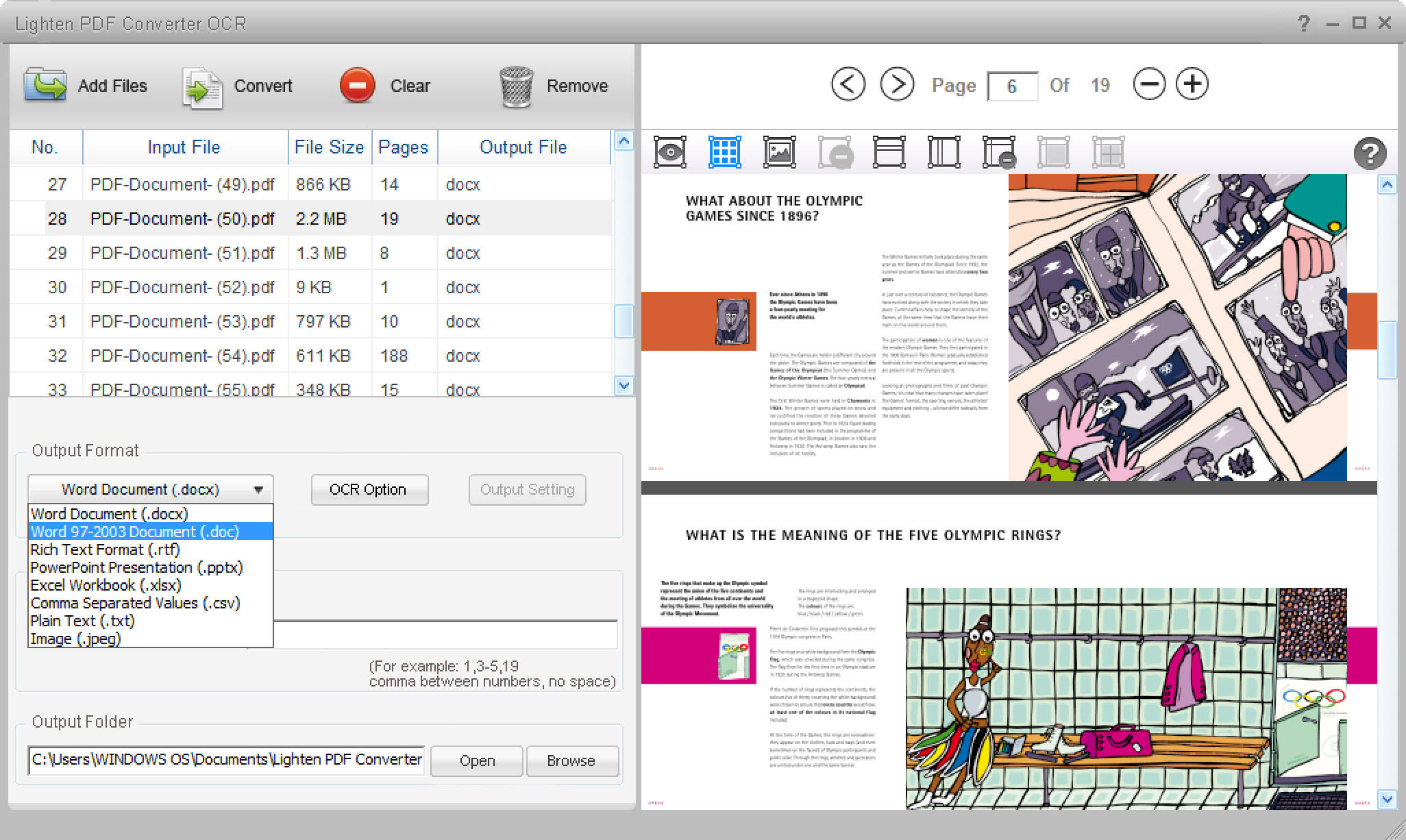Click the Add Files icon

point(45,86)
